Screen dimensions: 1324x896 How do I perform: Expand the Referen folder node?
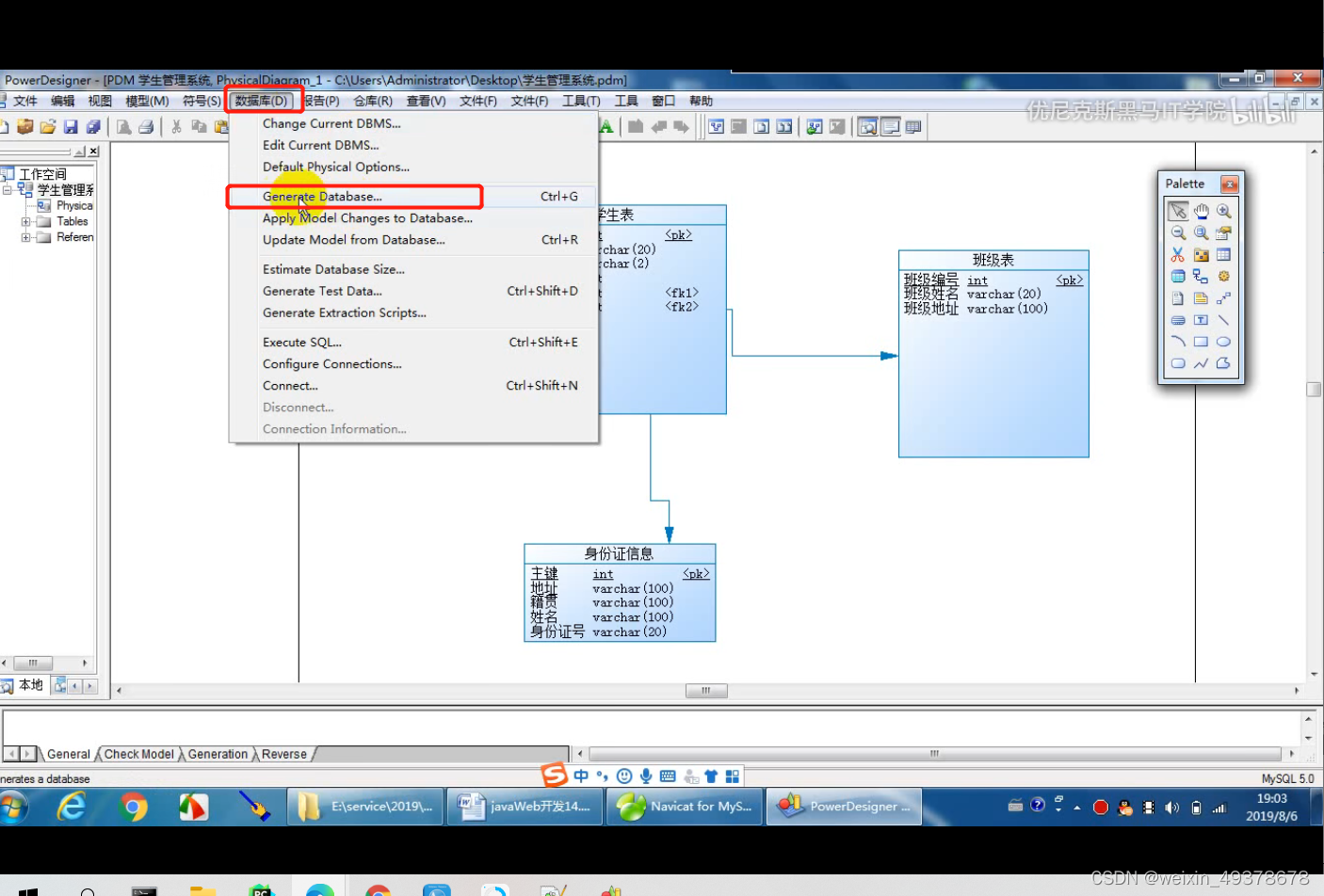pos(26,238)
